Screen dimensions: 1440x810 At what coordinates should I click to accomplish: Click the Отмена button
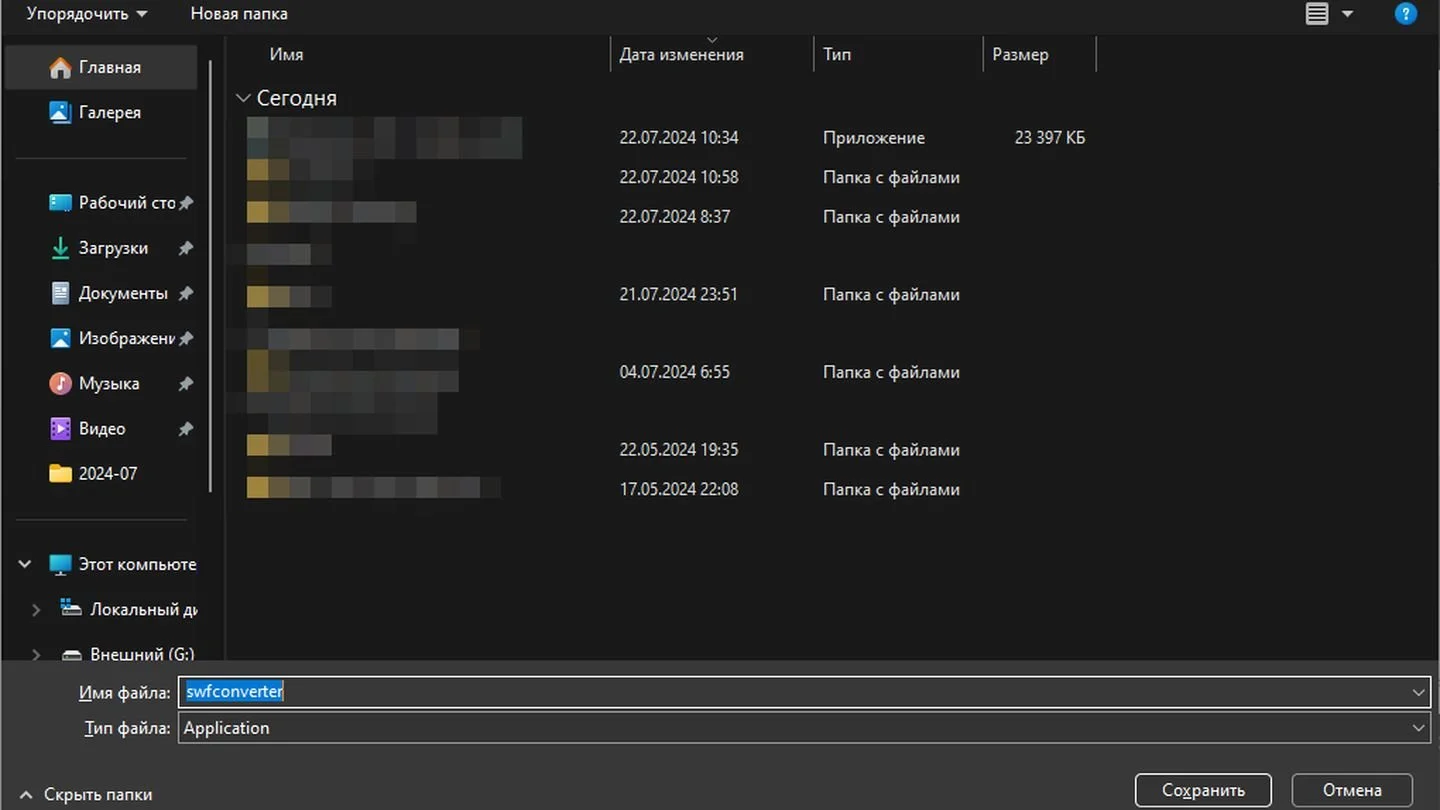tap(1352, 790)
